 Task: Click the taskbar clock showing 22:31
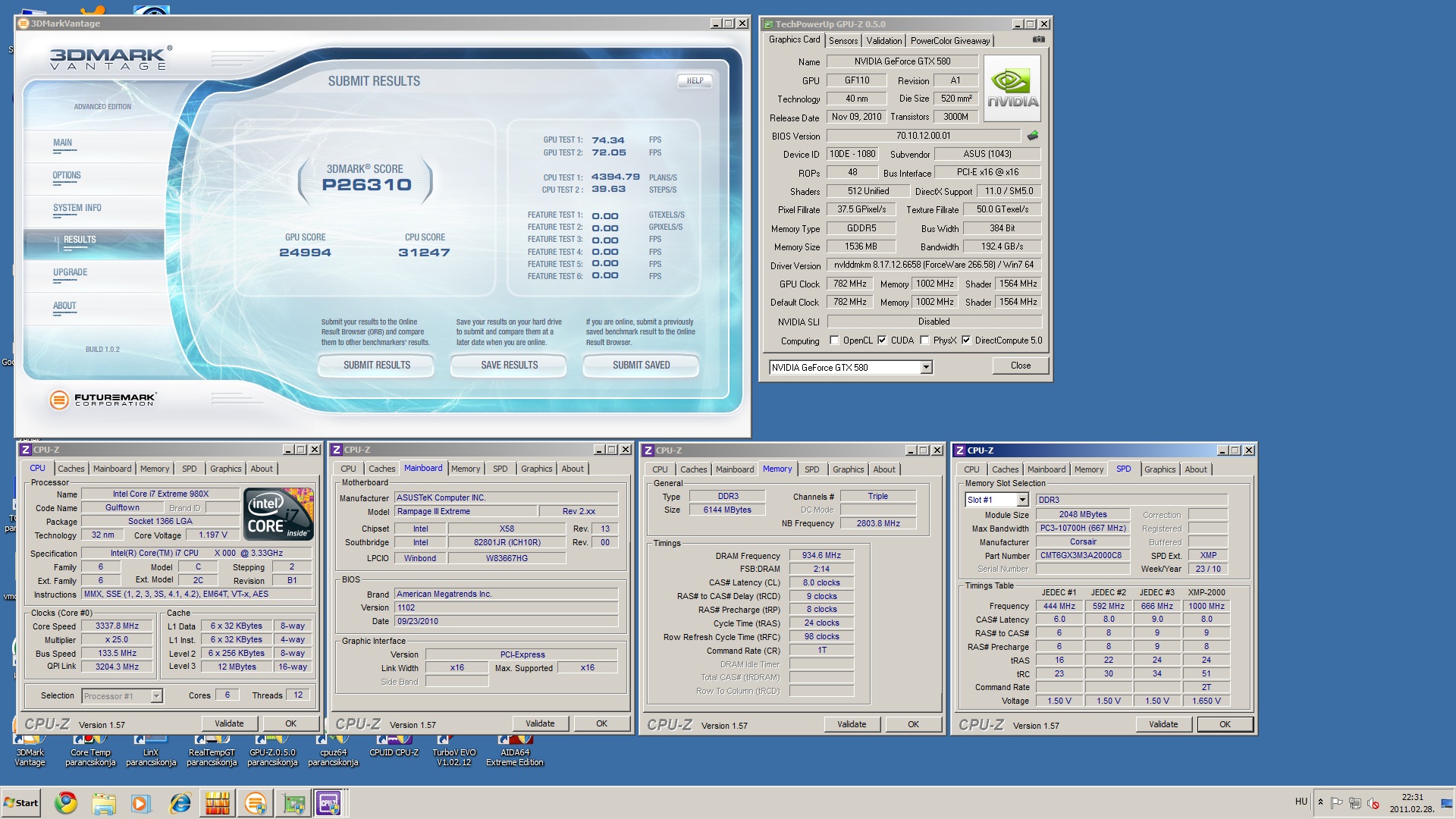(1412, 803)
